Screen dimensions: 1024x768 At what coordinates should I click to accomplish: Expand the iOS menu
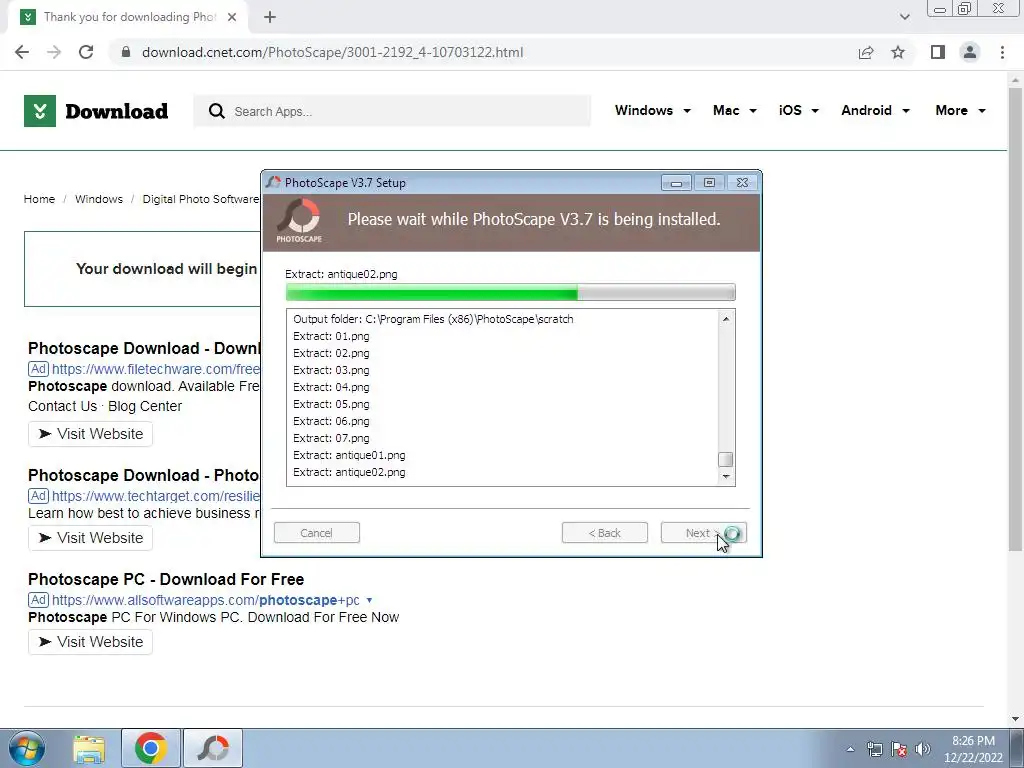799,110
